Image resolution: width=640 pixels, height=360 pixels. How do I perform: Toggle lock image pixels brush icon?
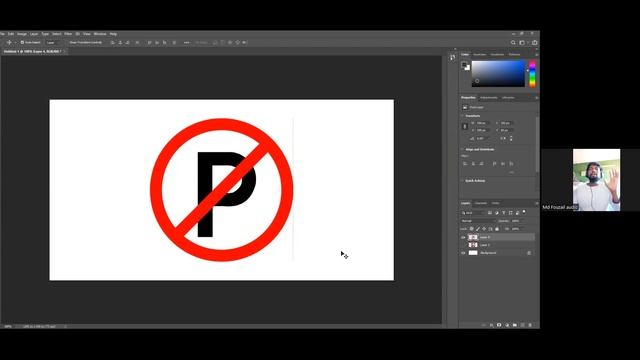point(478,229)
